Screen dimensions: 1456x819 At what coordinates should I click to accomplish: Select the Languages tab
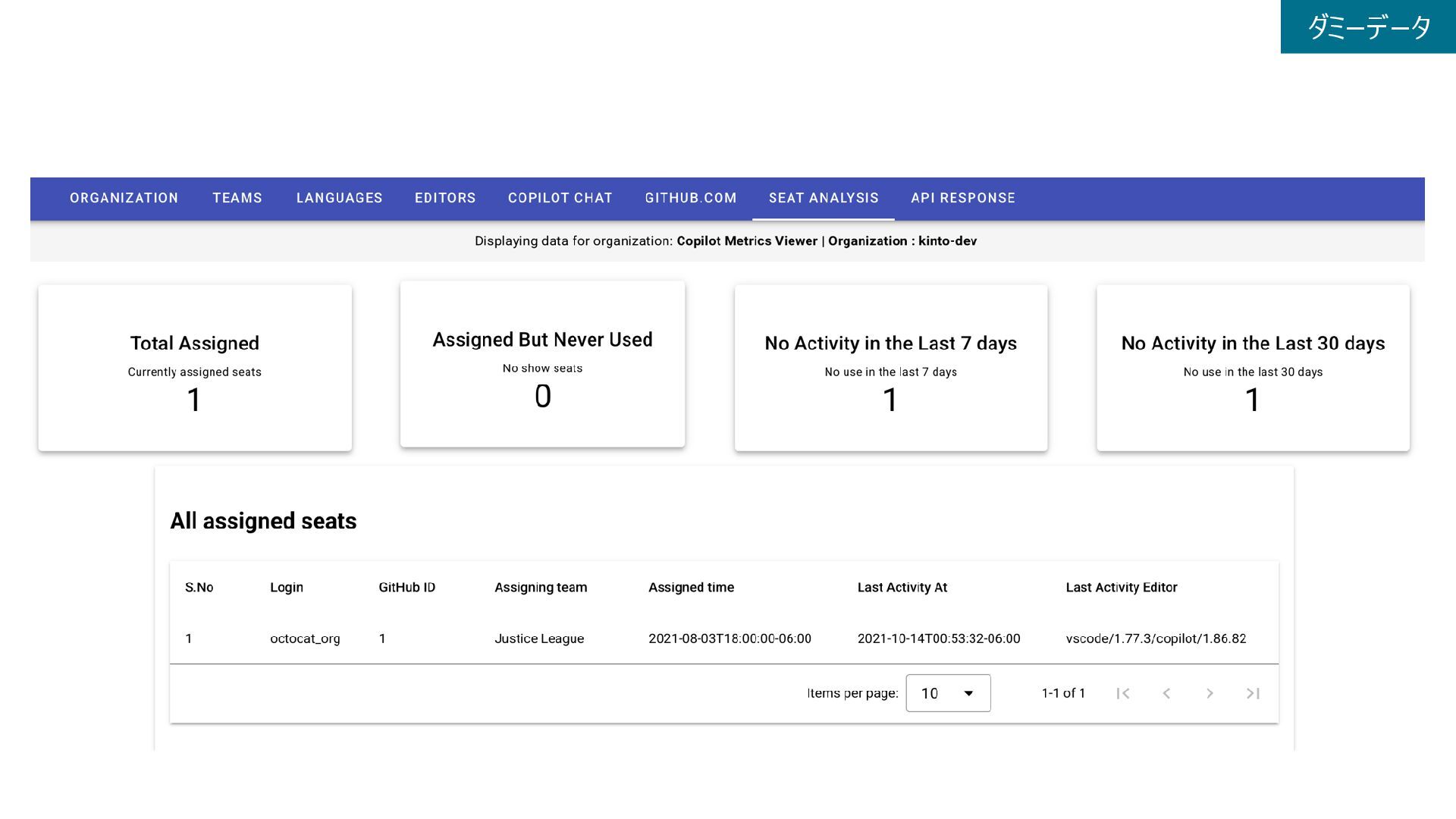[339, 198]
